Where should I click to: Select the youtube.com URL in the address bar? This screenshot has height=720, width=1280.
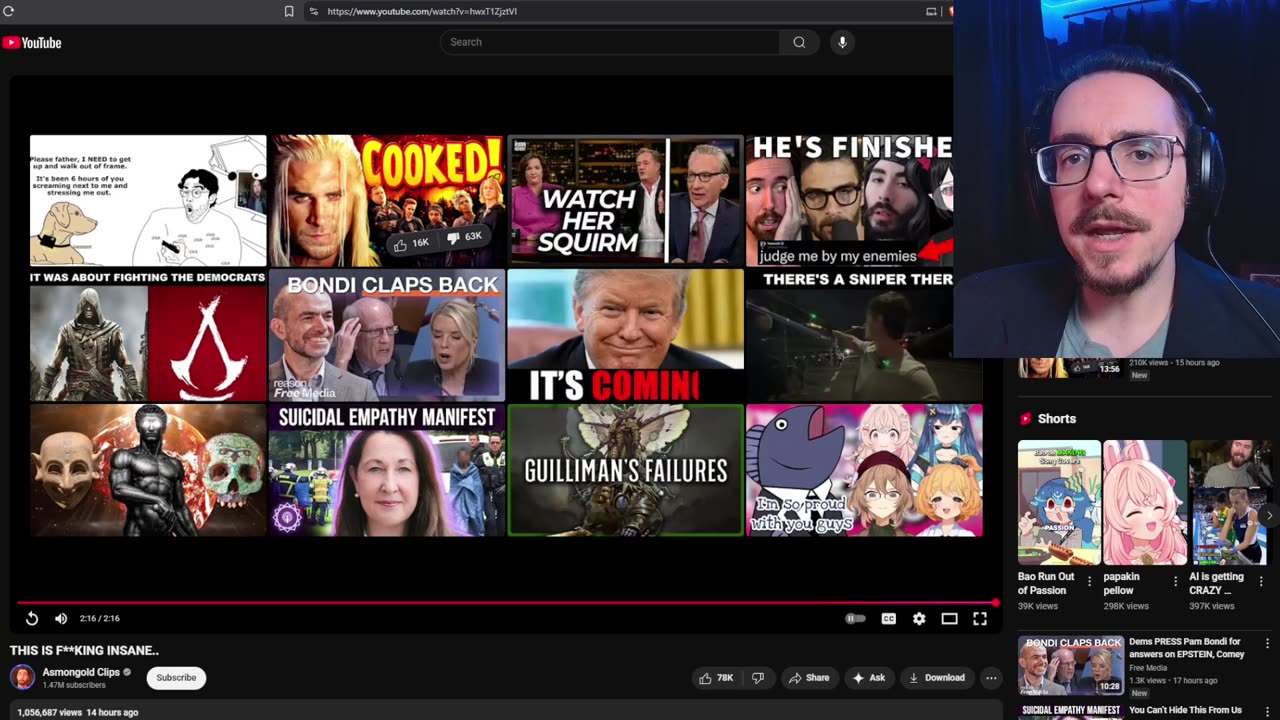422,11
